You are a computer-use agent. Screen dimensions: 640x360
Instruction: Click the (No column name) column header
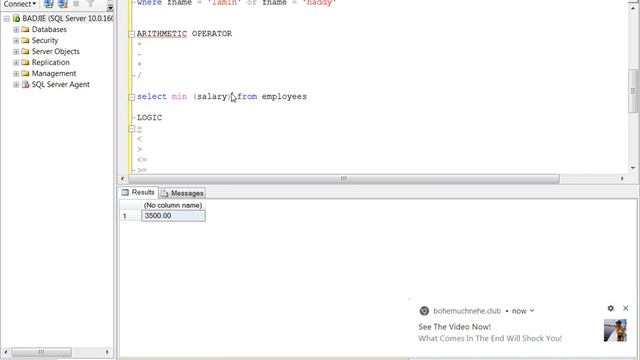[173, 205]
